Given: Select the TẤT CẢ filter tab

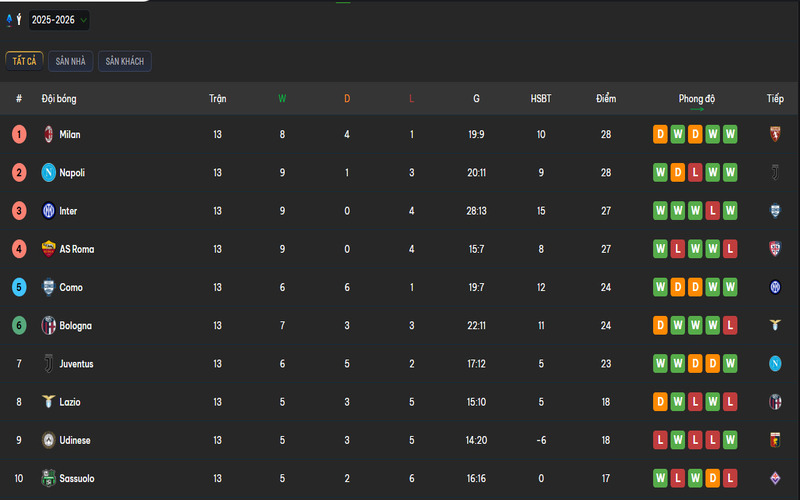Looking at the screenshot, I should point(24,62).
